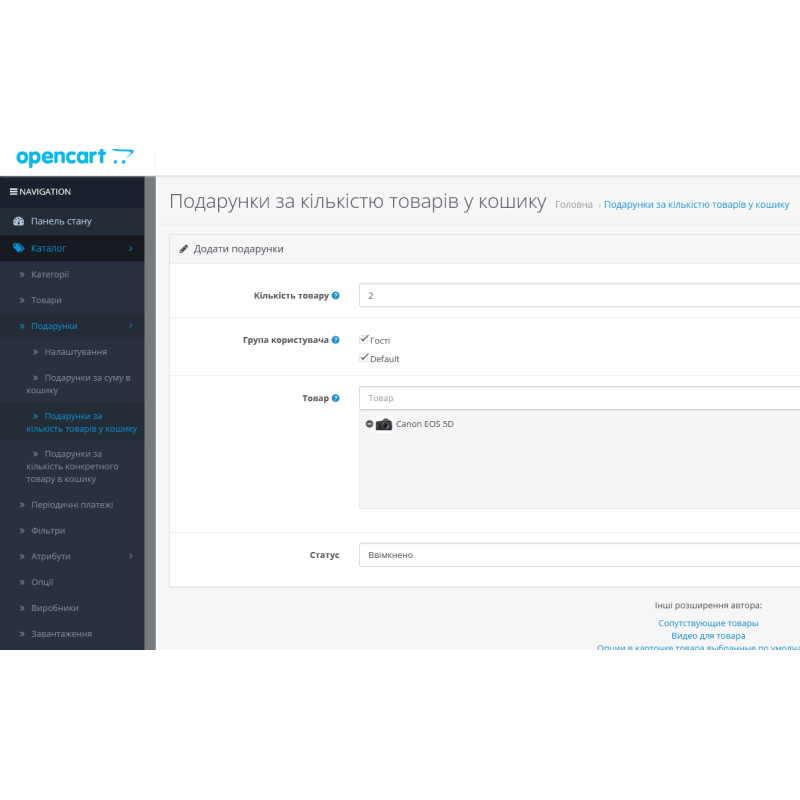The image size is (800, 800).
Task: Open the Сопутствующие товары link
Action: tap(708, 623)
